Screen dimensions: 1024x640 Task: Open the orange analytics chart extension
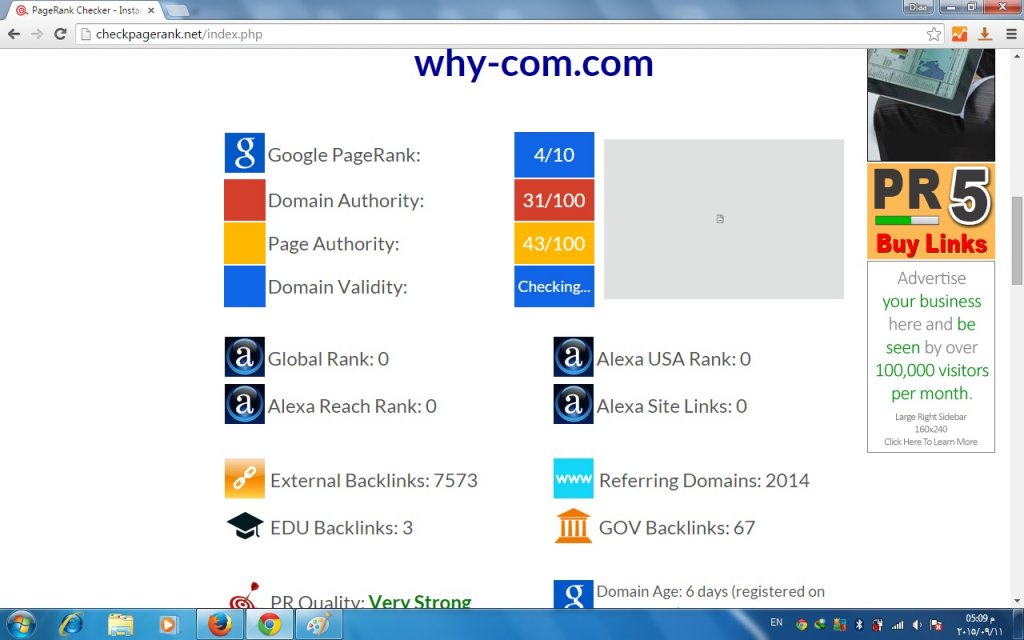959,34
